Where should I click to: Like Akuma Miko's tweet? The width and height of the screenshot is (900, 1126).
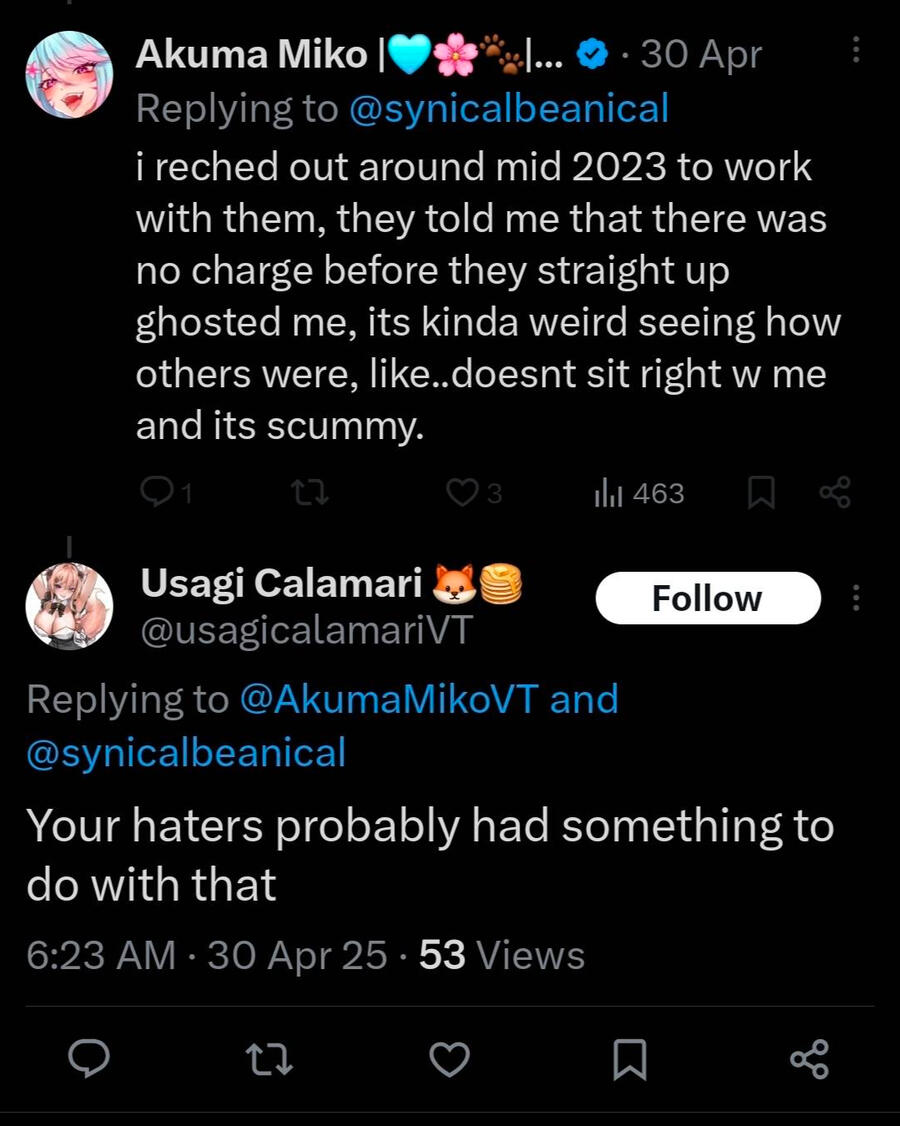(x=461, y=492)
